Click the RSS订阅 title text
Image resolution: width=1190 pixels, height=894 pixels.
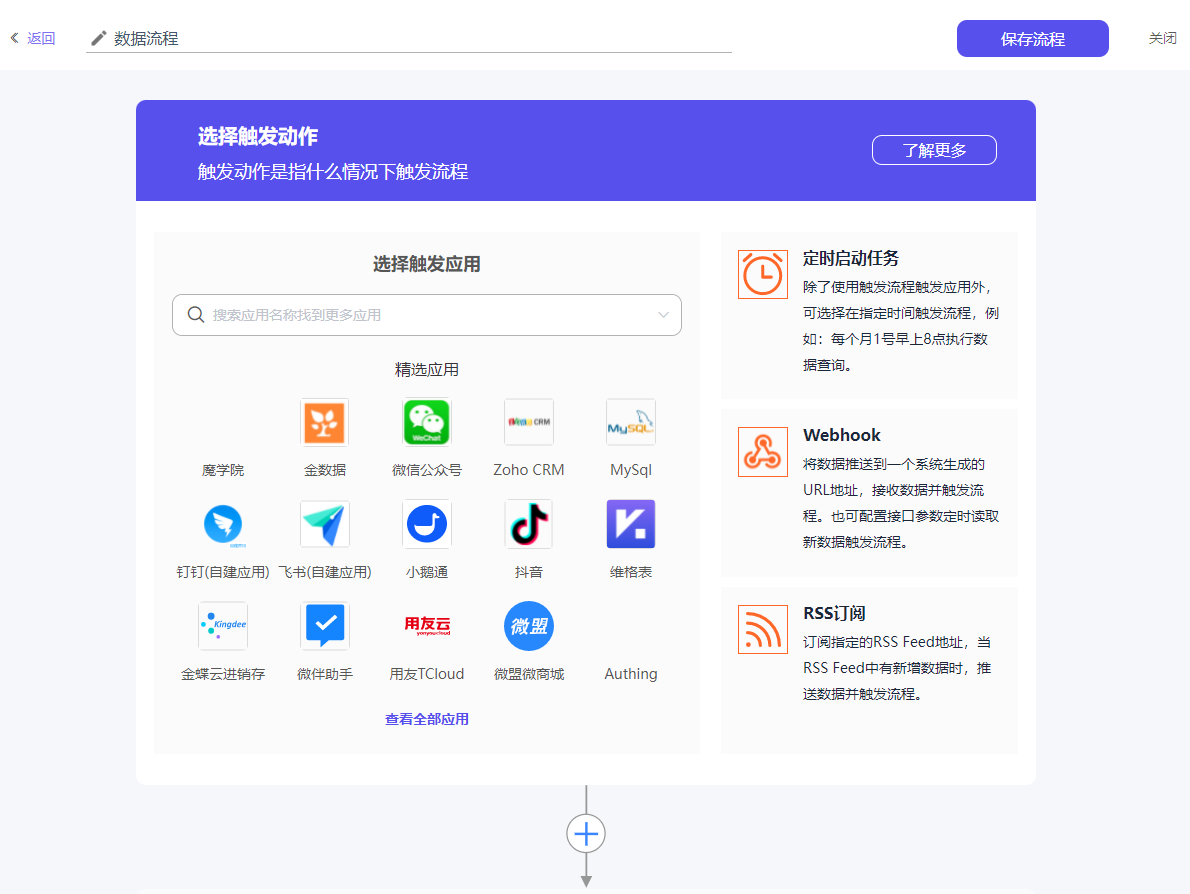[834, 613]
